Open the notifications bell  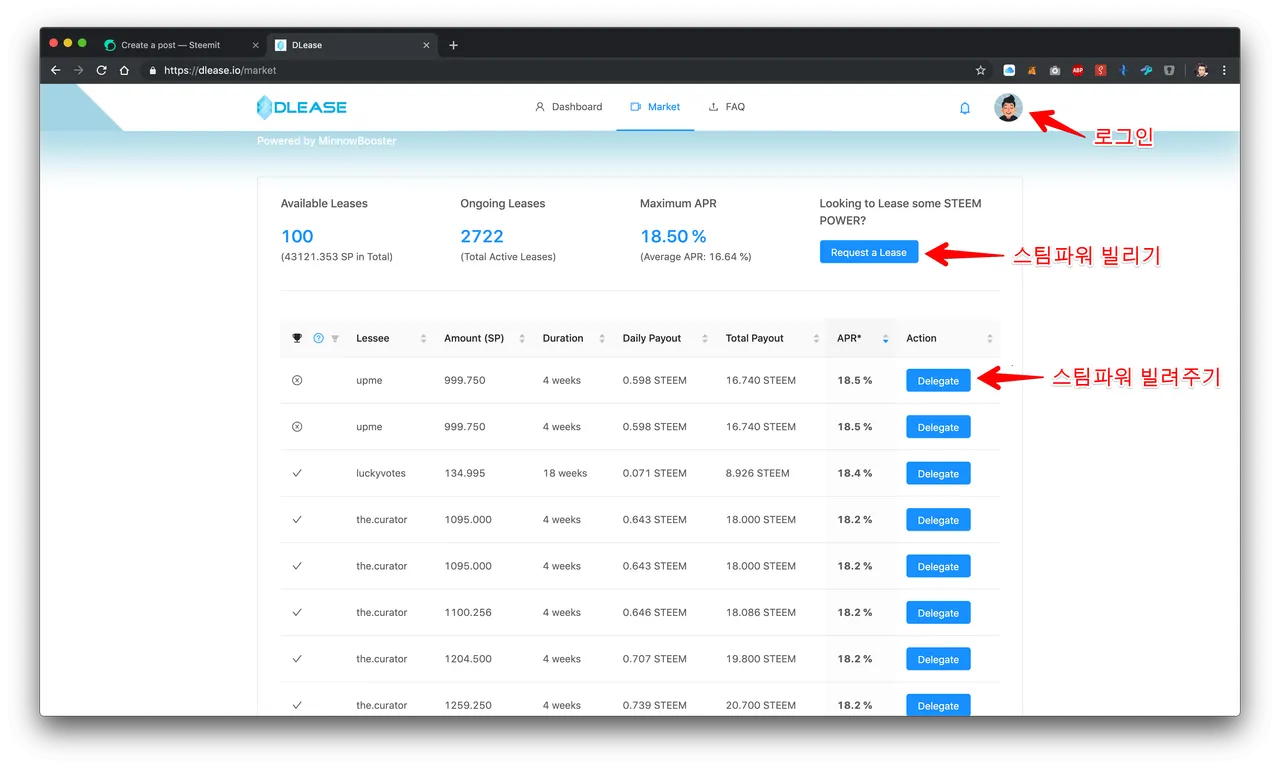coord(965,108)
